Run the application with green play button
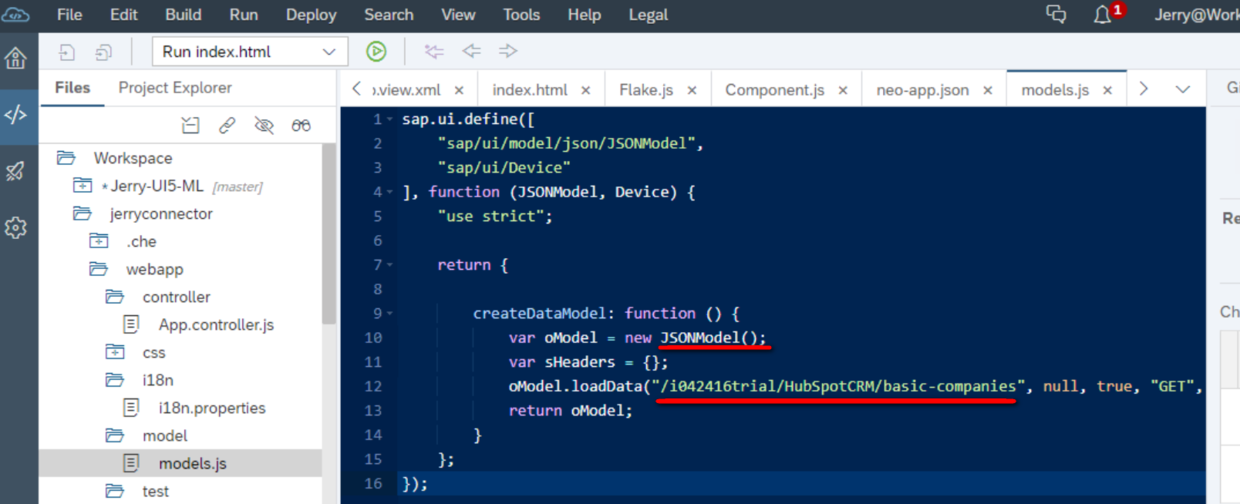The width and height of the screenshot is (1240, 504). (376, 52)
